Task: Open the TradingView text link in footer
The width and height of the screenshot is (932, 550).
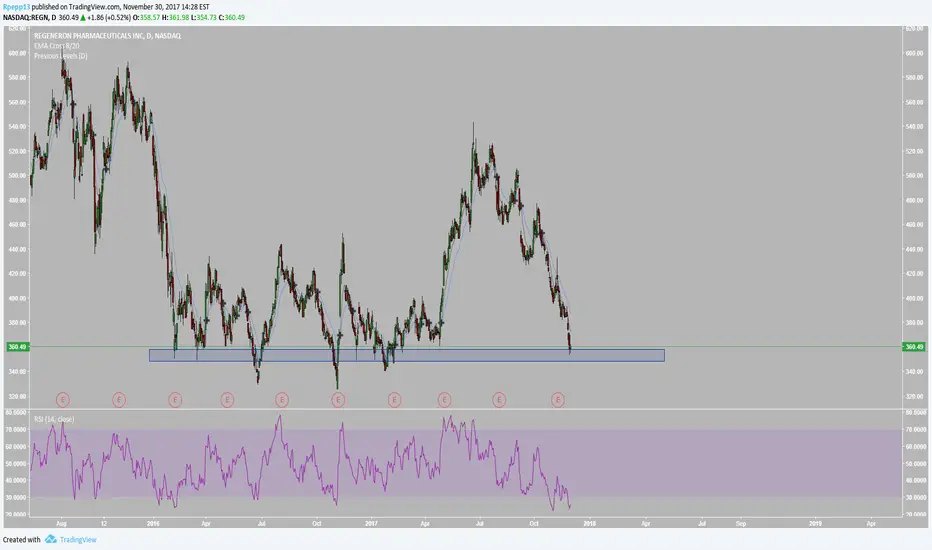Action: point(78,540)
